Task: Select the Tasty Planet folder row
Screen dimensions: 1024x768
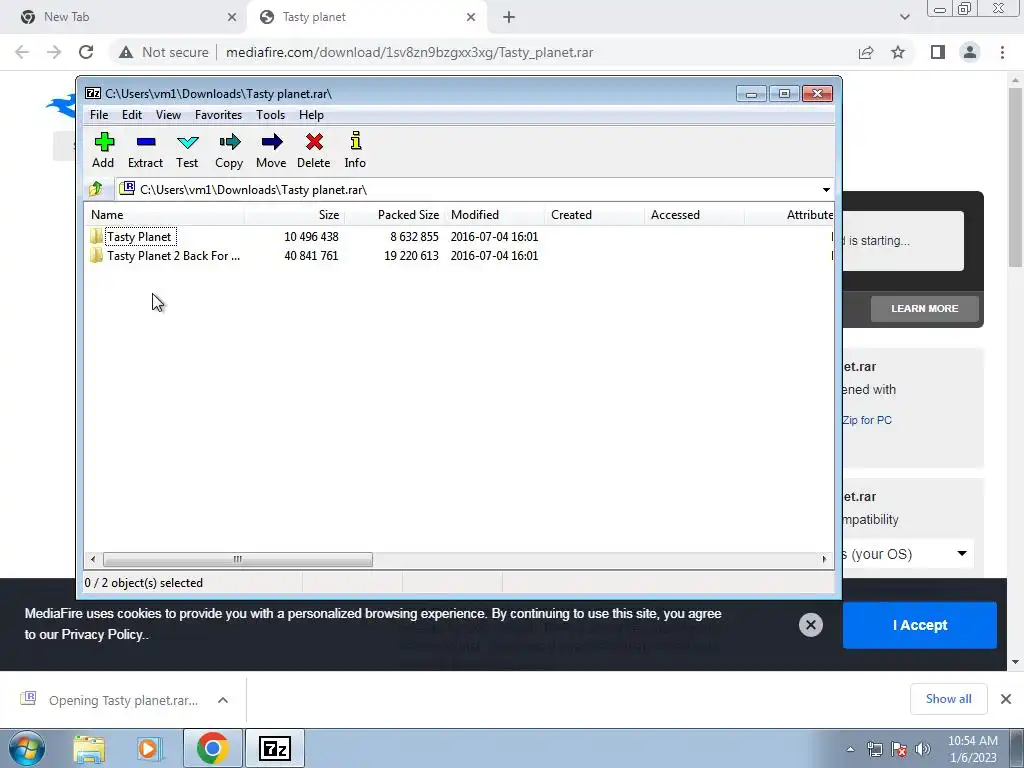Action: pos(460,236)
